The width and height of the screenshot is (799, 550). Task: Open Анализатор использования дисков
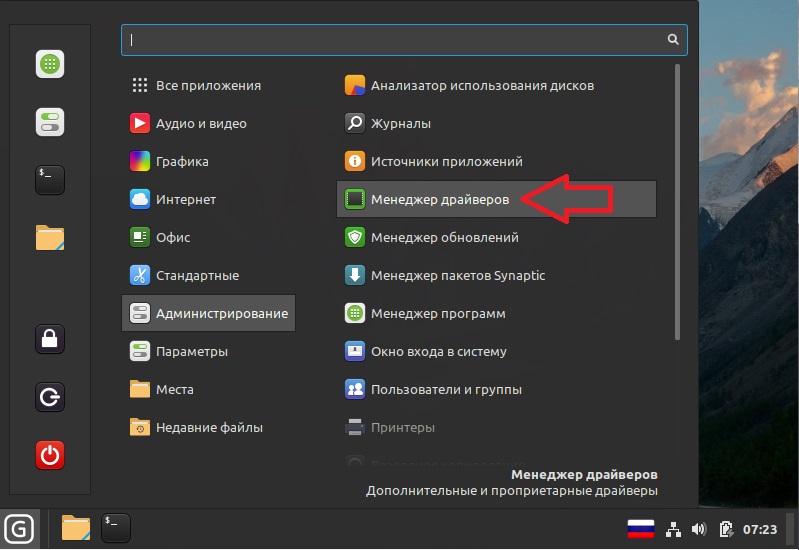pos(482,86)
